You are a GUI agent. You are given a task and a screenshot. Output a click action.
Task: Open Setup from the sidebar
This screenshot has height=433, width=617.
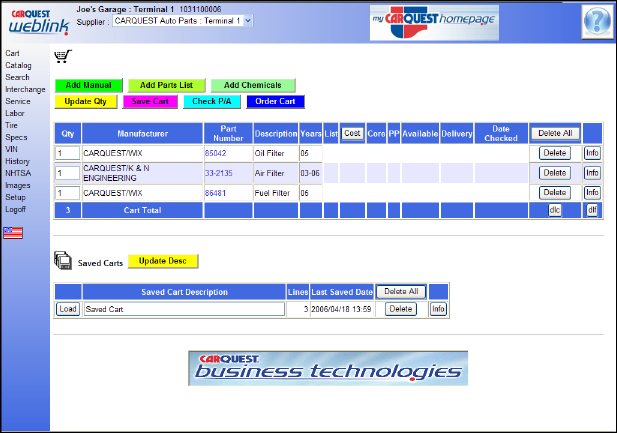(15, 197)
